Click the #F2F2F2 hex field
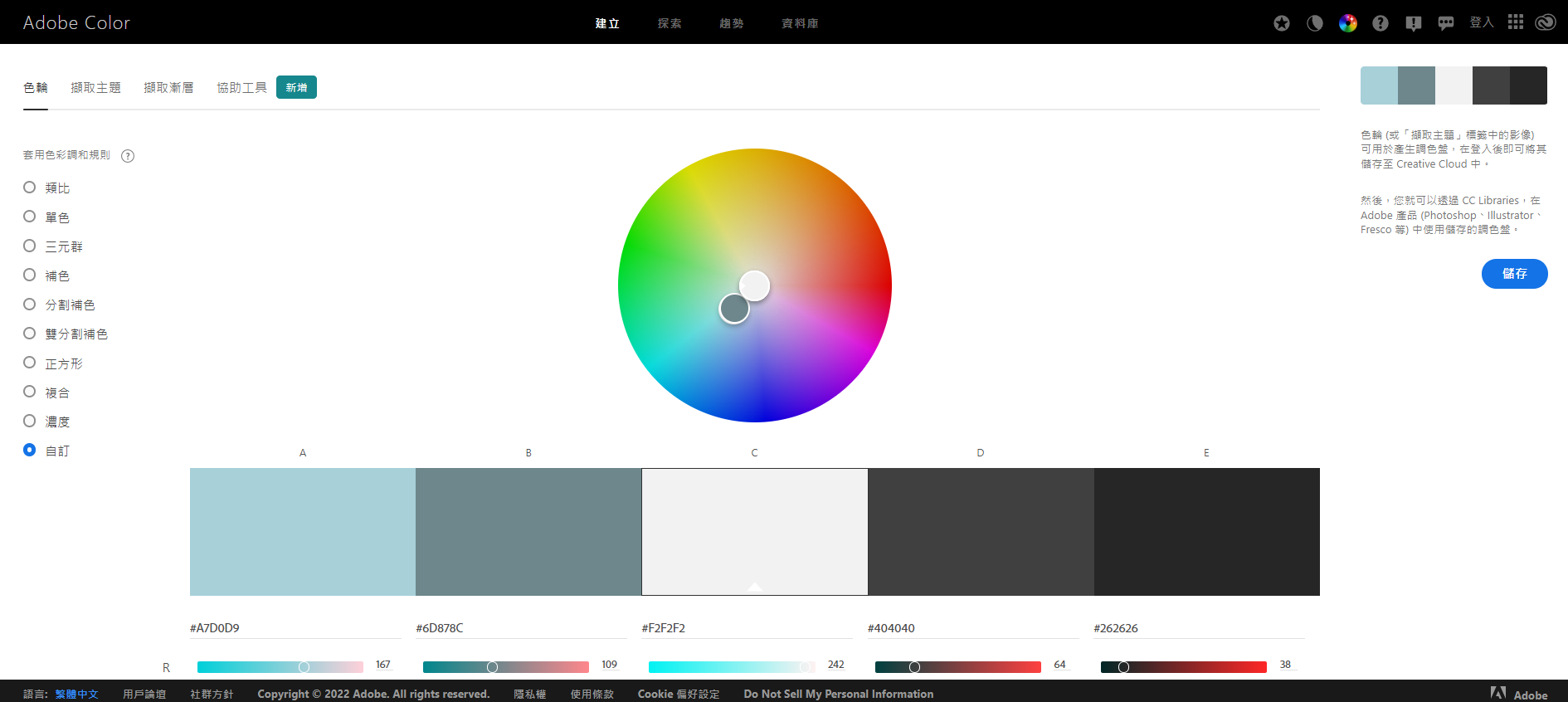The width and height of the screenshot is (1568, 702). point(747,628)
